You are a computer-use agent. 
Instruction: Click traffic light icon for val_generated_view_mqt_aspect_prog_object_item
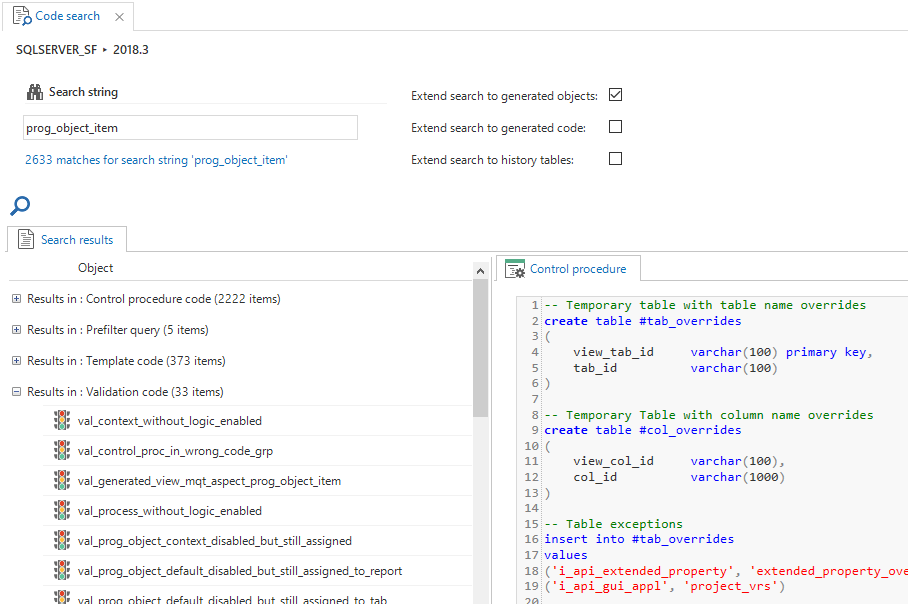pyautogui.click(x=62, y=481)
